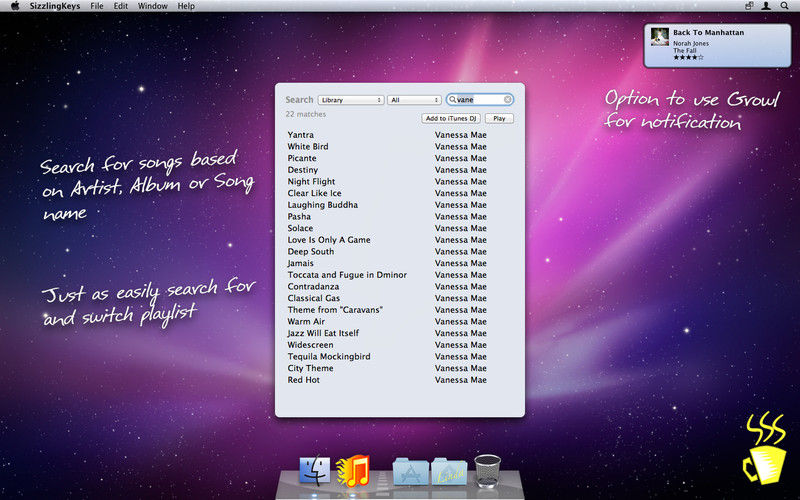Screen dimensions: 800x500
Task: Click Add to iTunes DJ button
Action: 451,118
